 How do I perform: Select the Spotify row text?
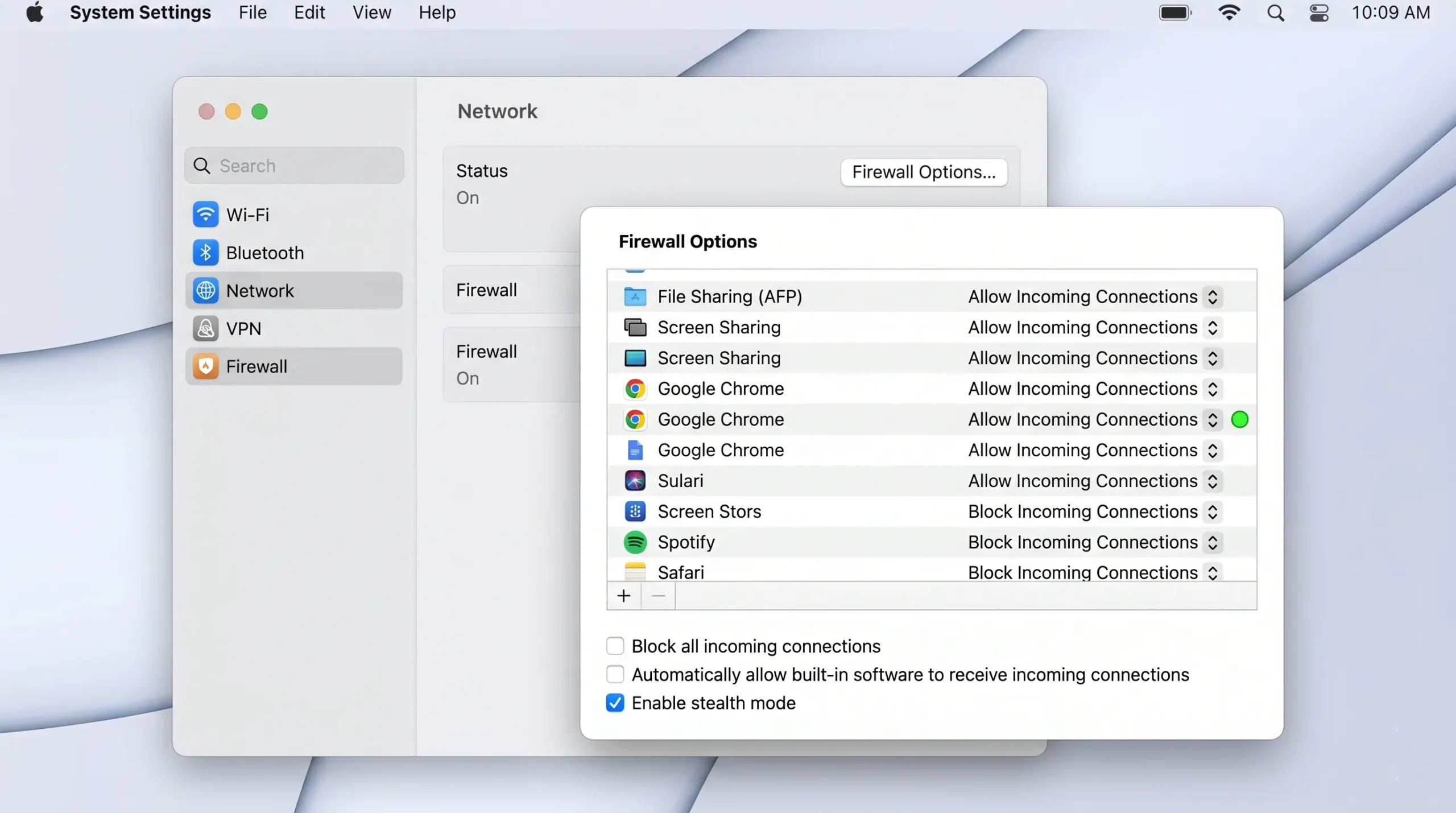(x=686, y=542)
